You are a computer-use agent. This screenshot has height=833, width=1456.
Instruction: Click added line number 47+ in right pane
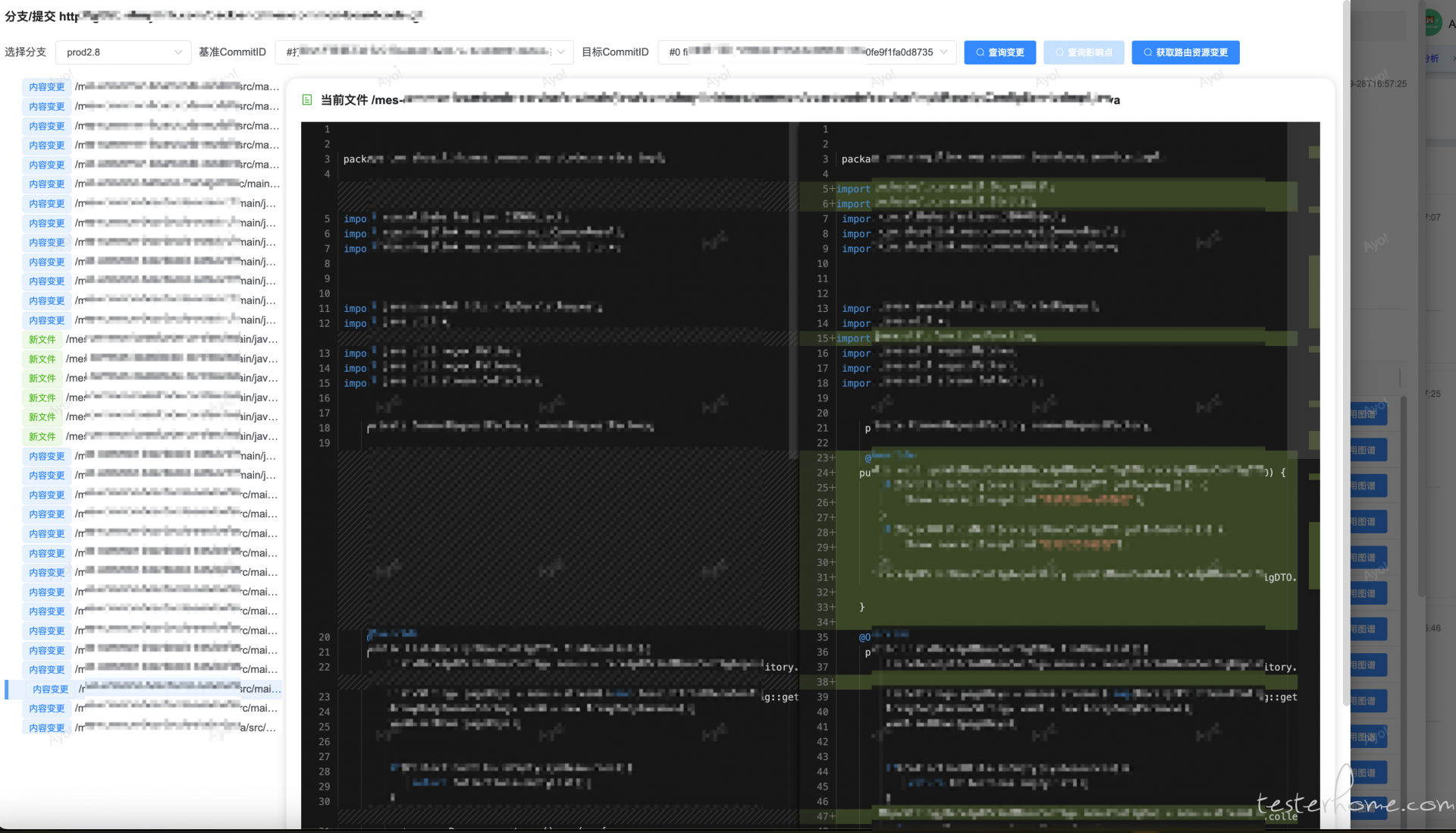coord(825,816)
